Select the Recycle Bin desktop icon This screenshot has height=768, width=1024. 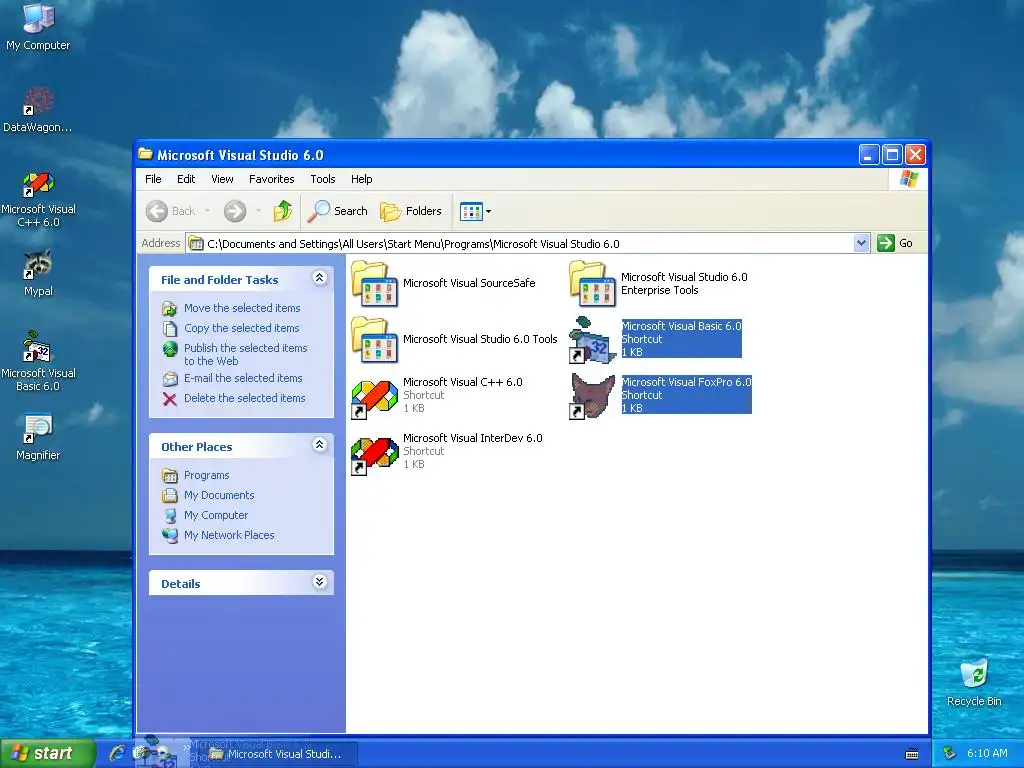pyautogui.click(x=974, y=682)
